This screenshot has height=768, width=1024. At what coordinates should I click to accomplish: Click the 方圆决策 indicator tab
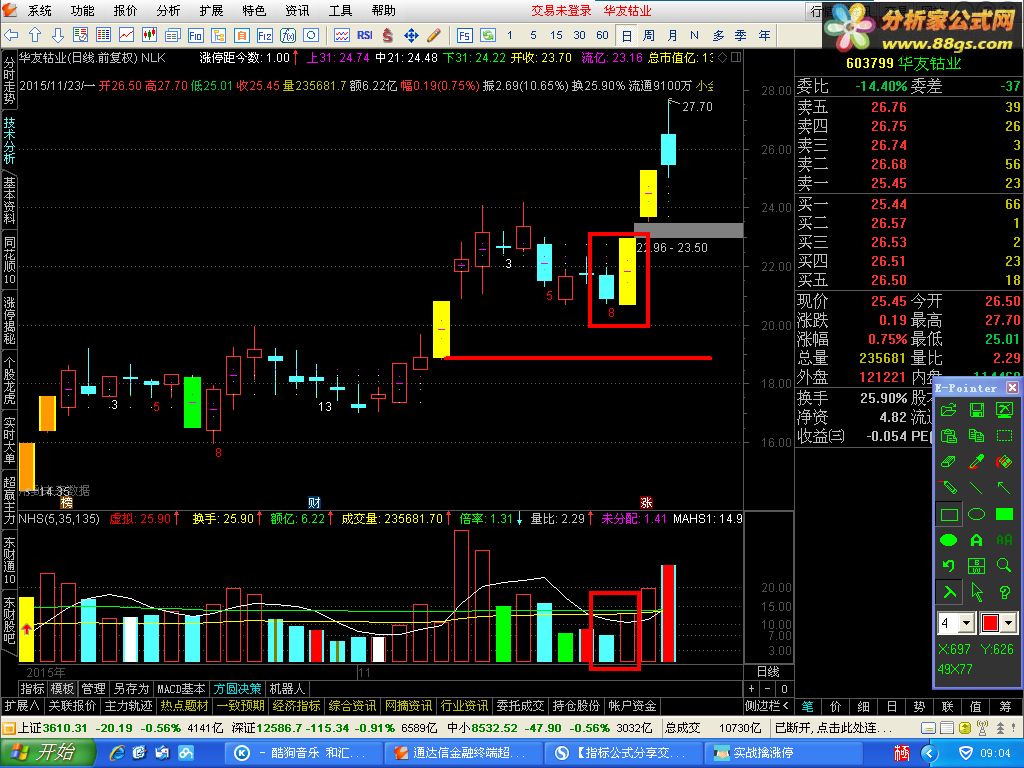coord(237,688)
